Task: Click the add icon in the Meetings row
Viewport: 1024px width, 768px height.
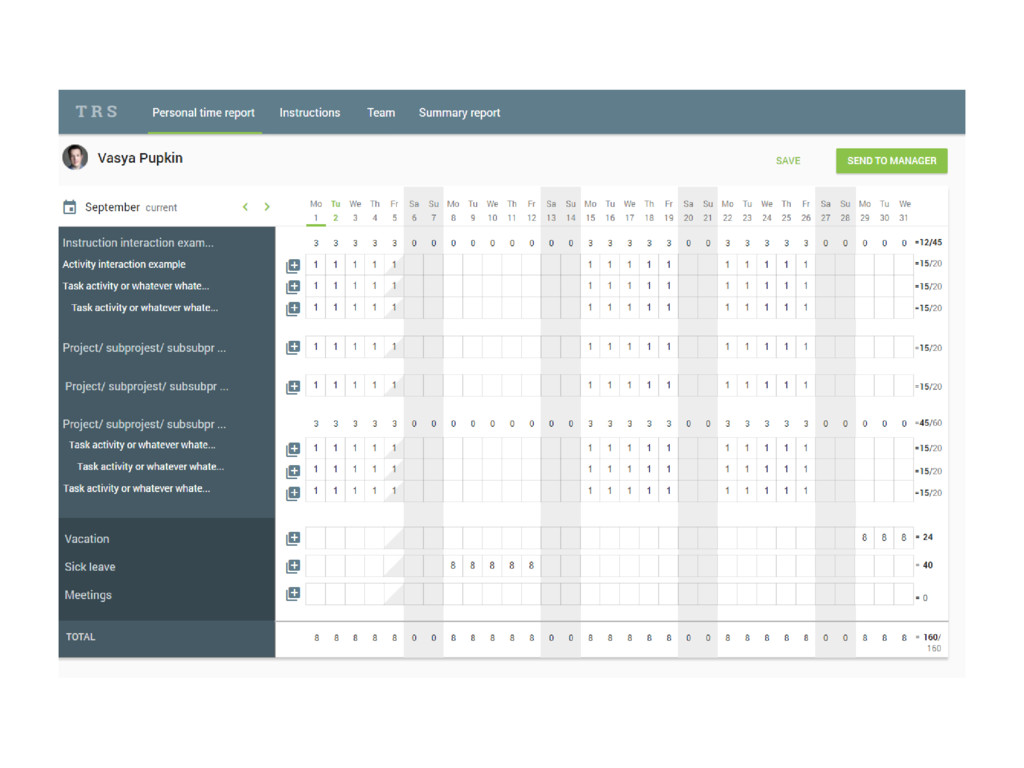Action: click(293, 594)
